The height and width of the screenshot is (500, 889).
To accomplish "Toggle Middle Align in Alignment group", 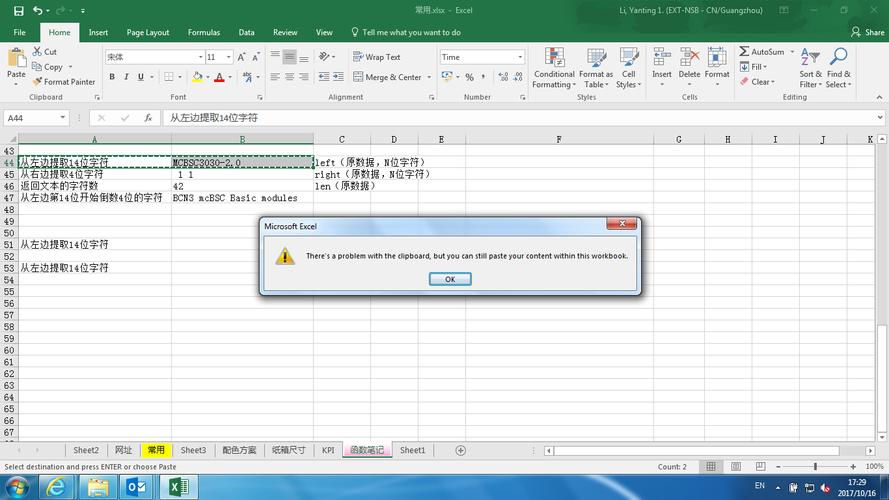I will click(x=289, y=57).
